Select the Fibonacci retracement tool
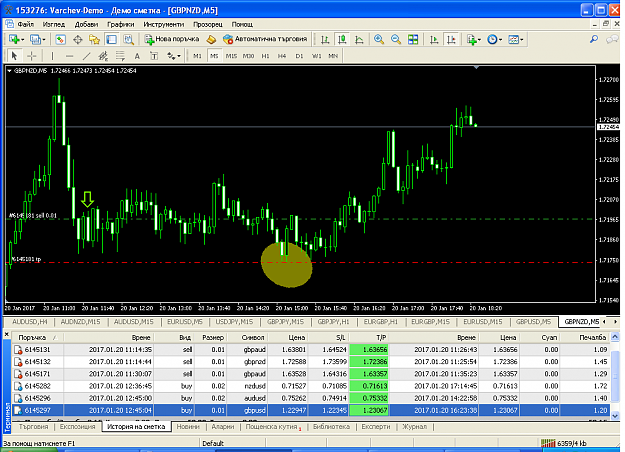 (120, 56)
